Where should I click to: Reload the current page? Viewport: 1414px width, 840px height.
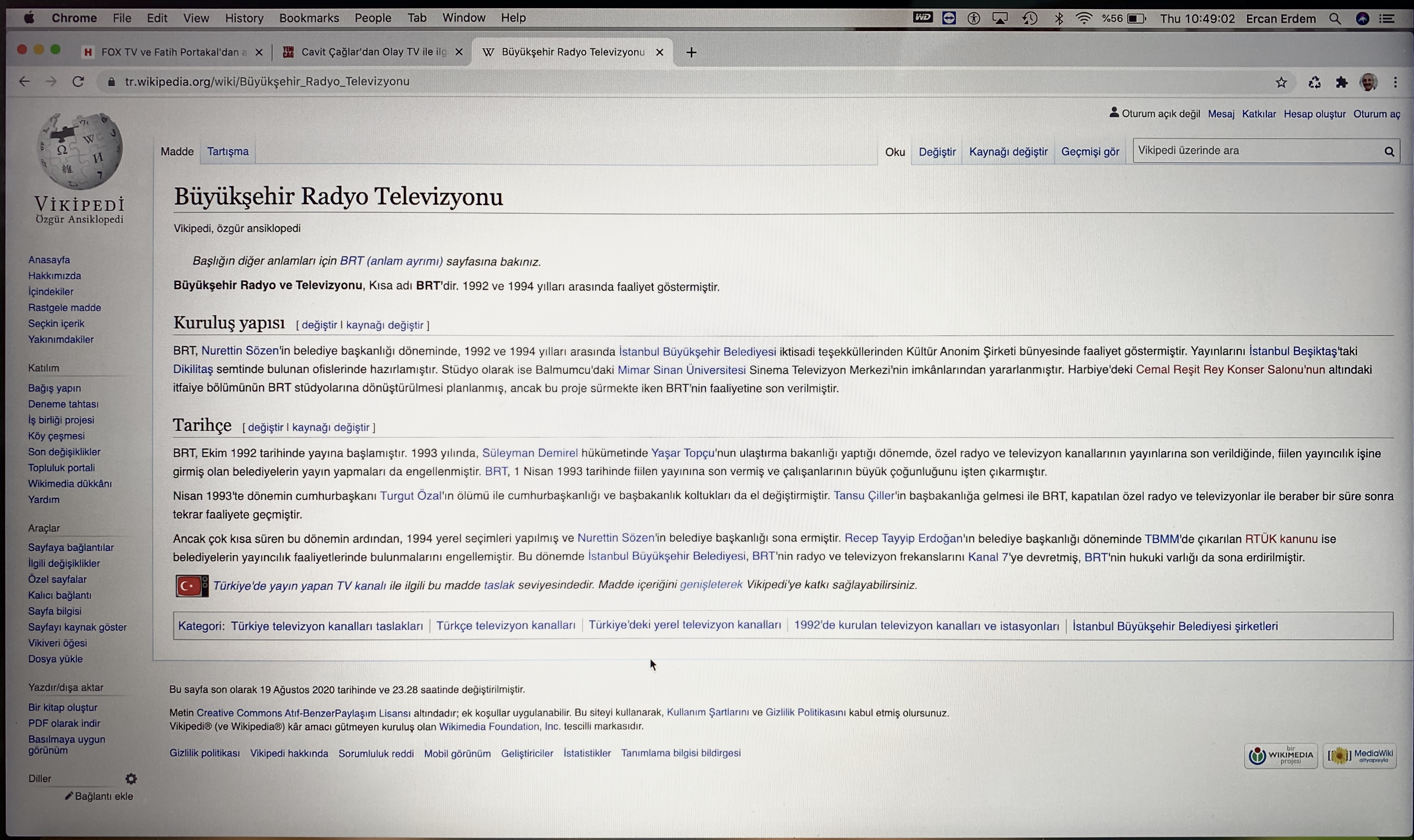coord(78,82)
